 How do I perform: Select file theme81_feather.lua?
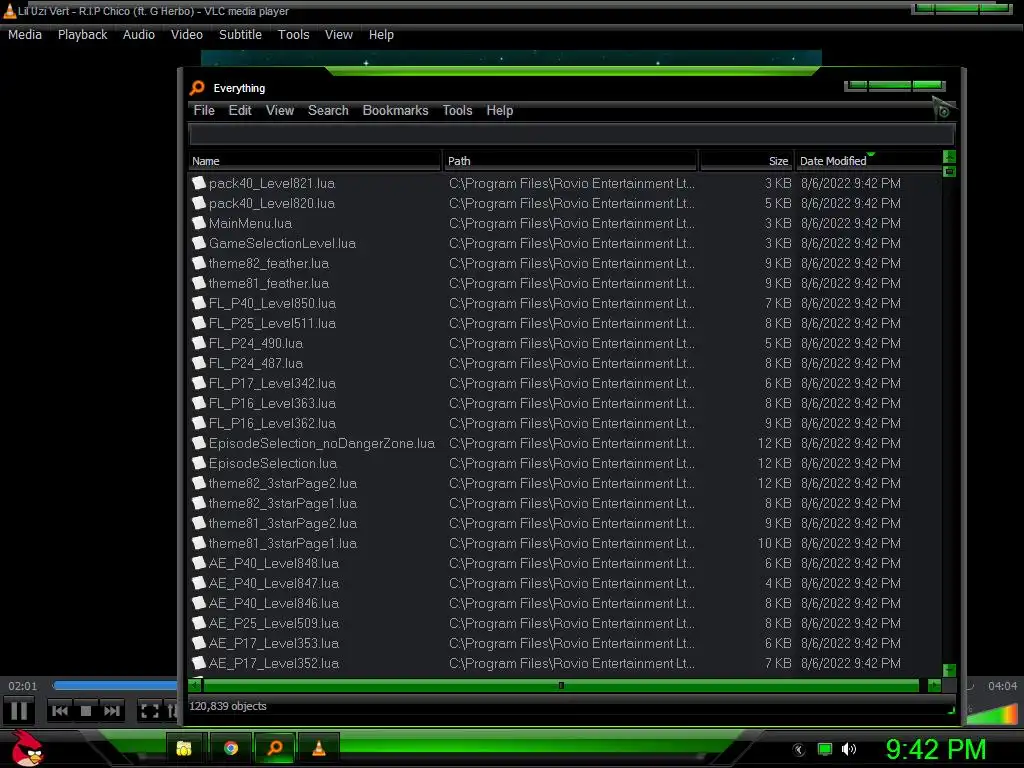click(x=268, y=283)
